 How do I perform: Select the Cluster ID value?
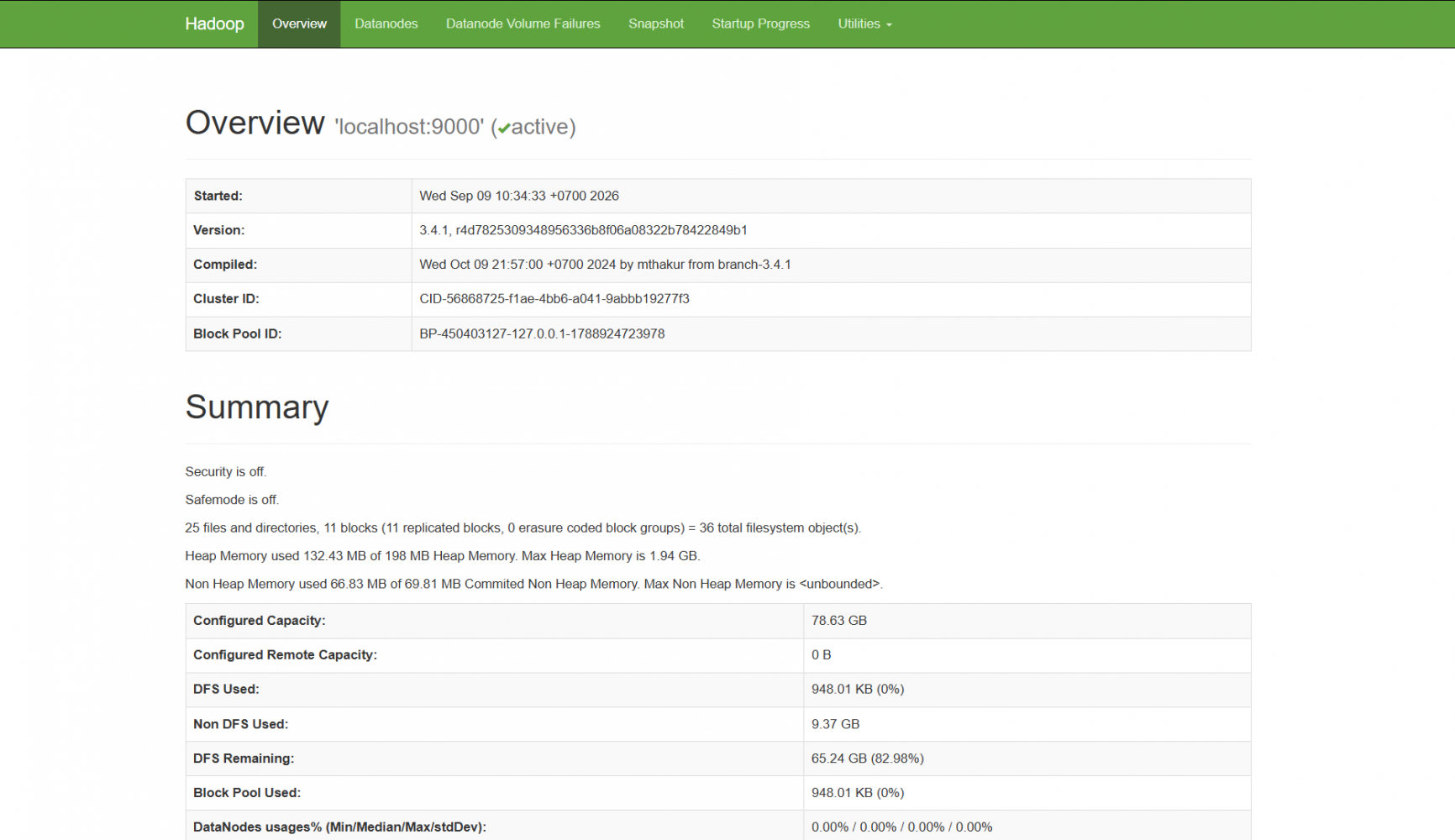pos(554,298)
